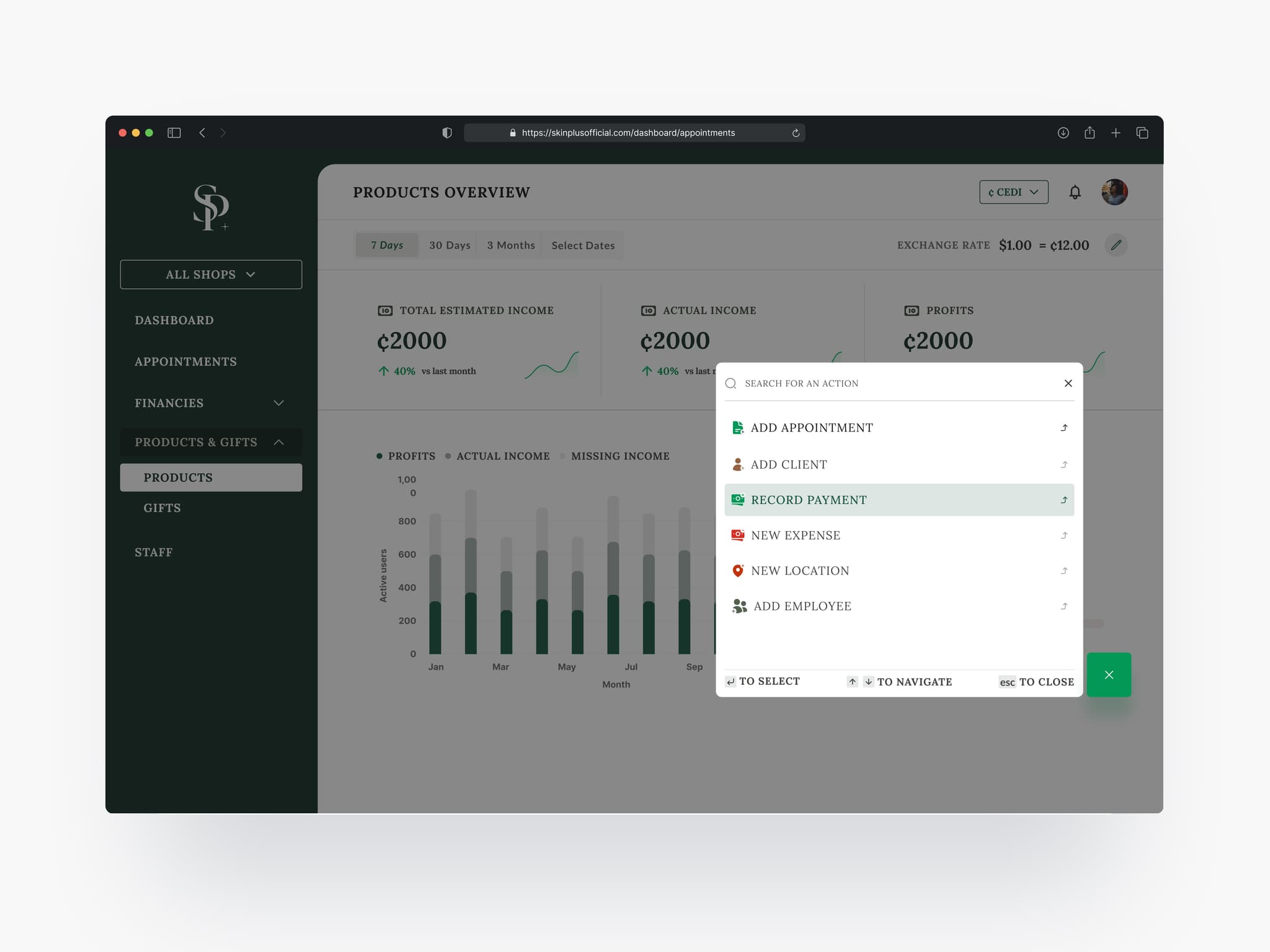Image resolution: width=1270 pixels, height=952 pixels.
Task: Edit exchange rate with pencil icon
Action: point(1116,245)
